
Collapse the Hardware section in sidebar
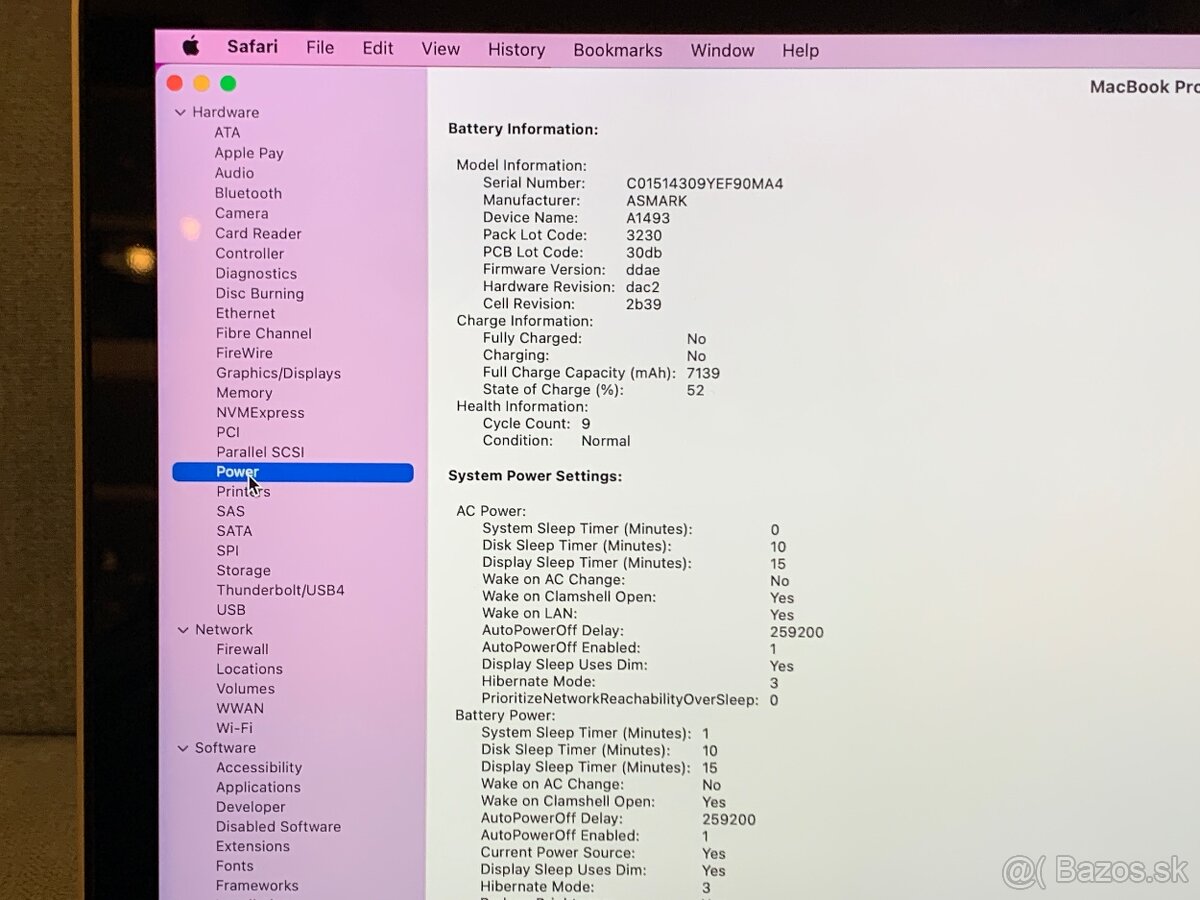point(182,112)
